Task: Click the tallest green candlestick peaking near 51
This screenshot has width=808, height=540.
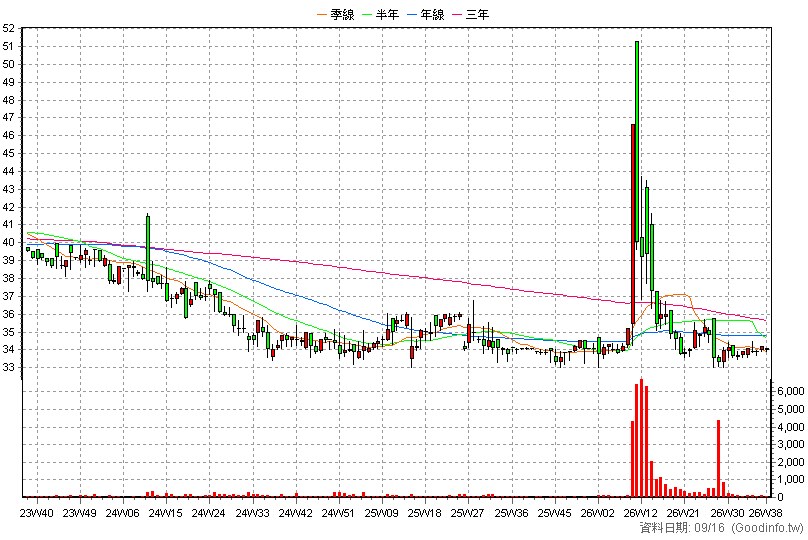Action: tap(637, 141)
